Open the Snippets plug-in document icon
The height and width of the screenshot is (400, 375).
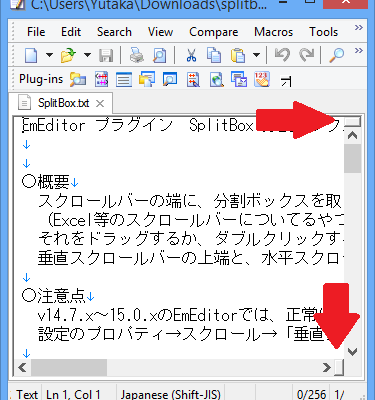click(193, 80)
